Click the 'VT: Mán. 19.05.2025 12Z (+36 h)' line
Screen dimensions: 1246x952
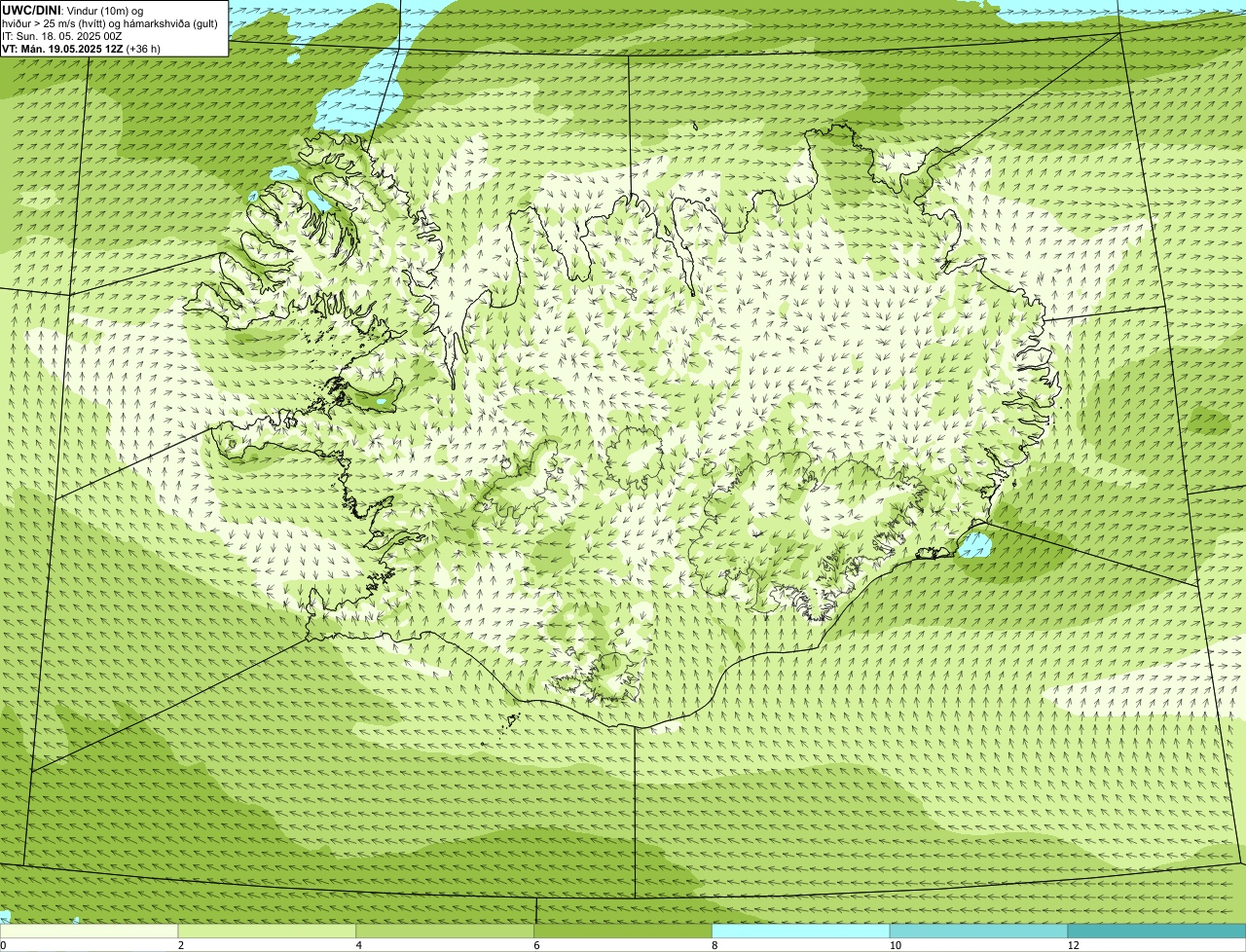[x=81, y=49]
